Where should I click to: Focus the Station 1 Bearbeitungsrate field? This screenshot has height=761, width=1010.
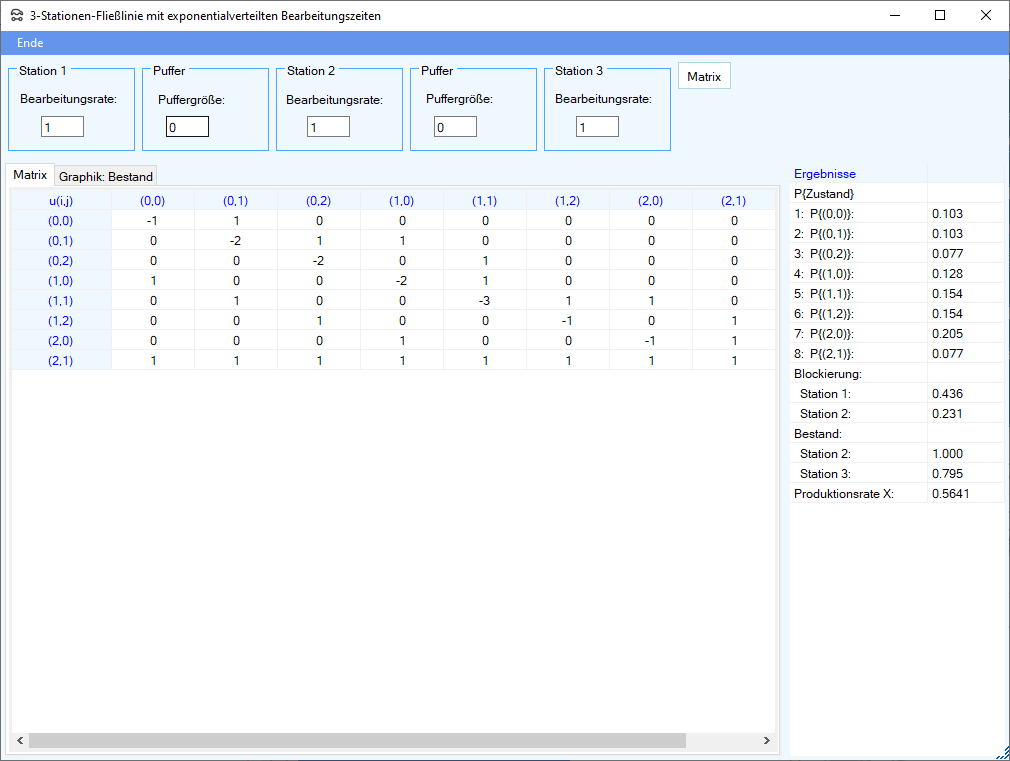[x=62, y=127]
